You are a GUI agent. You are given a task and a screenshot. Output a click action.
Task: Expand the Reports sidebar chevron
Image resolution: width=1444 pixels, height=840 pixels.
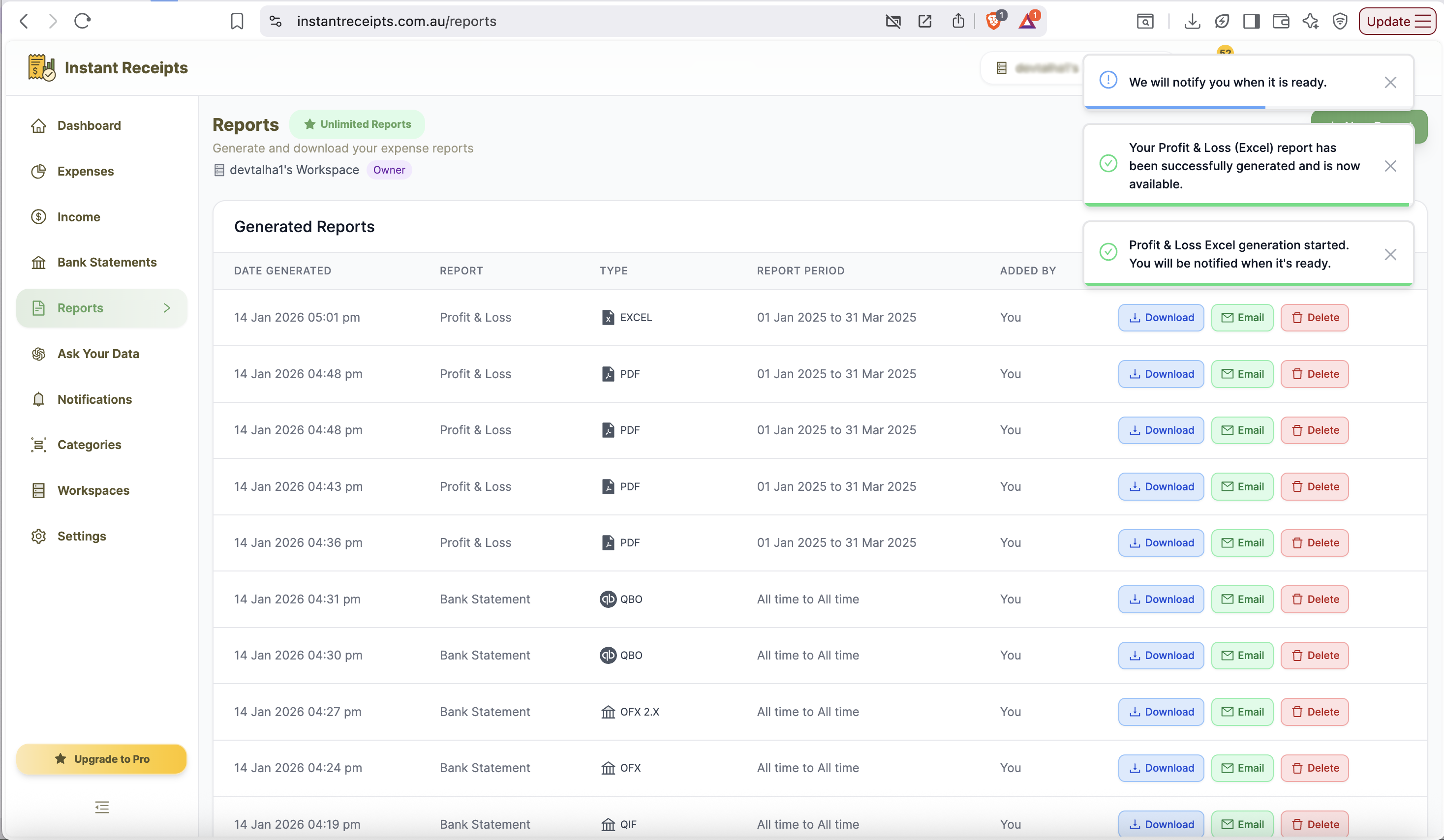point(167,308)
